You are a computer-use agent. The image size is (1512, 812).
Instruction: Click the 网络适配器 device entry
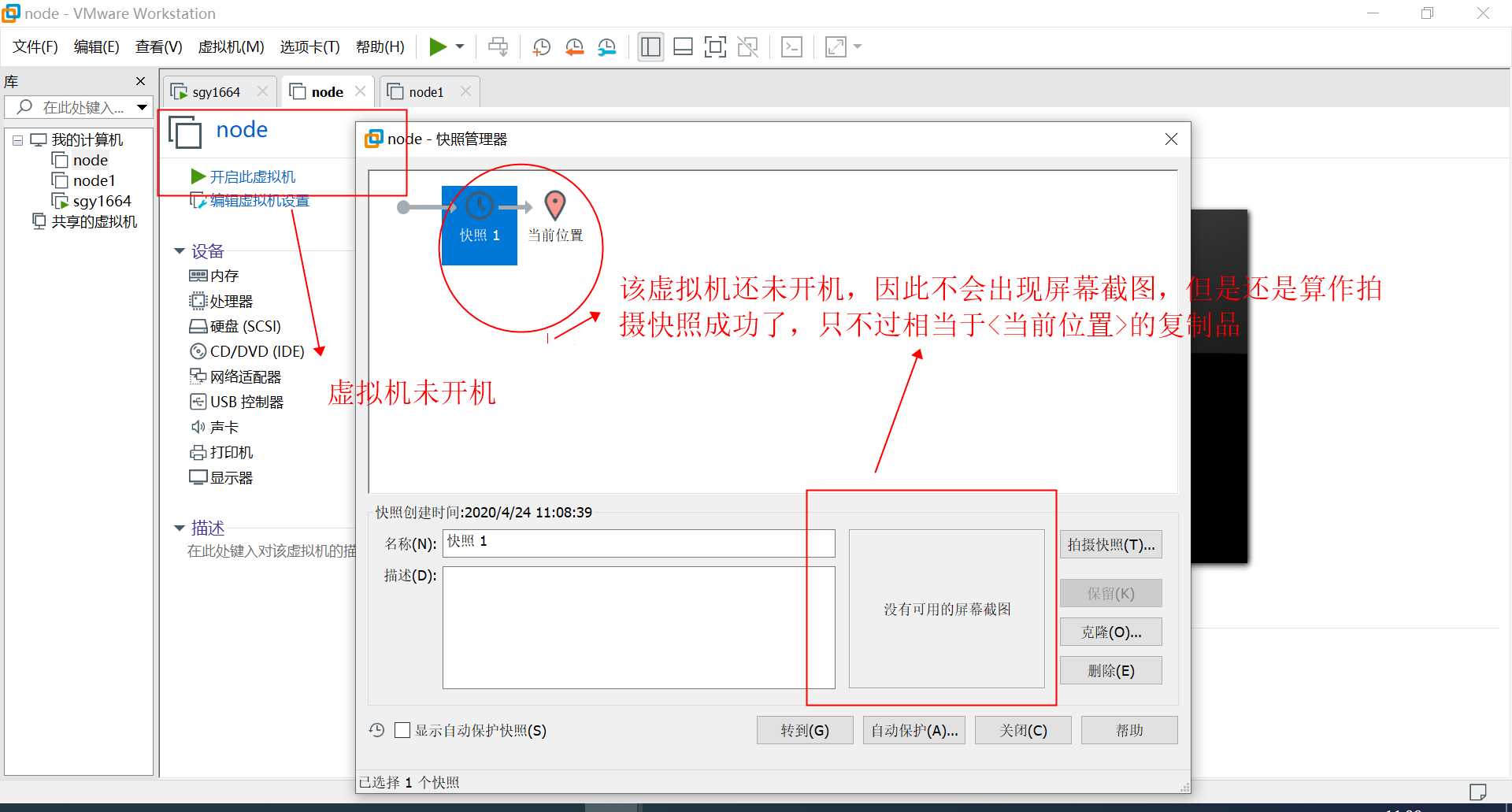tap(235, 376)
